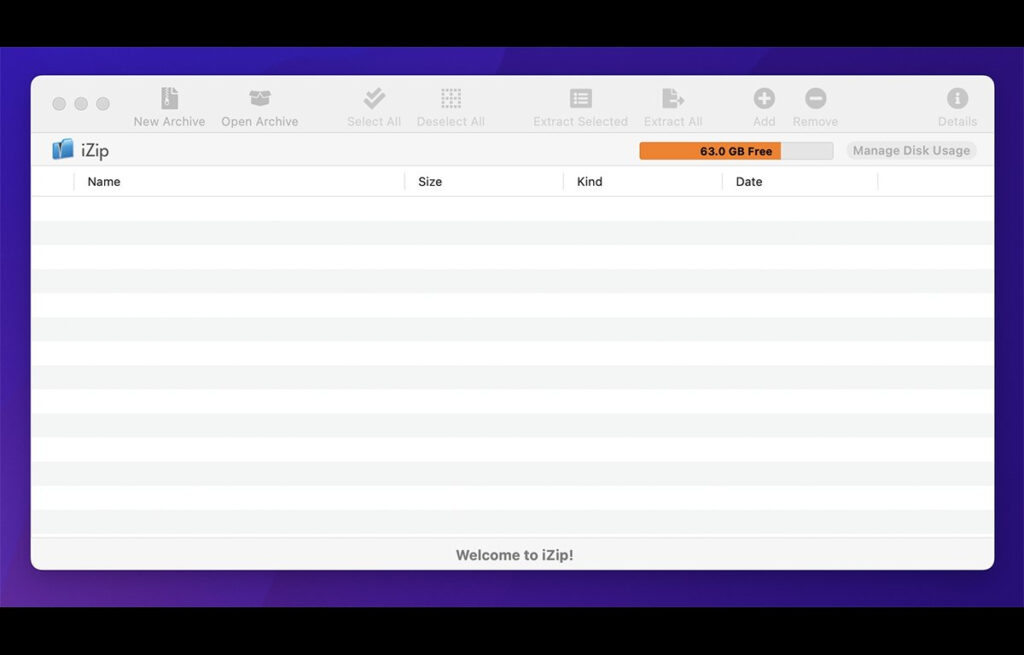Show file info with Details icon
The image size is (1024, 655).
957,99
